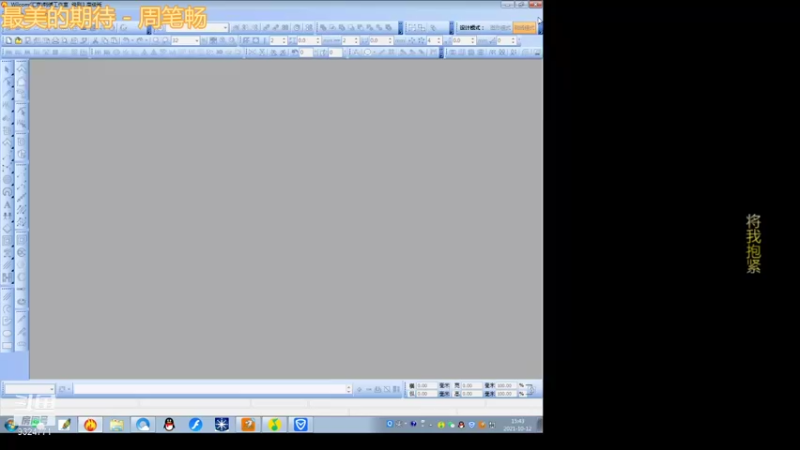
Task: Undo the last action
Action: coord(126,40)
